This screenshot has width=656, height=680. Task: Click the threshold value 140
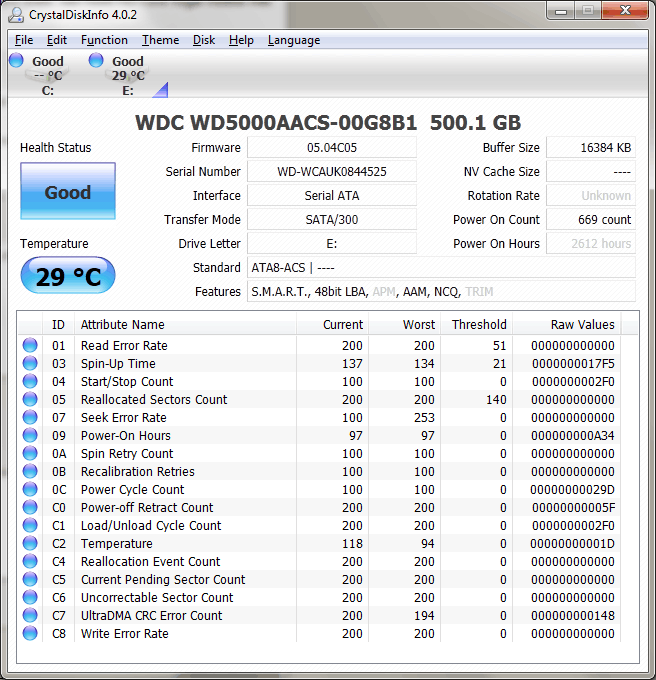coord(496,399)
